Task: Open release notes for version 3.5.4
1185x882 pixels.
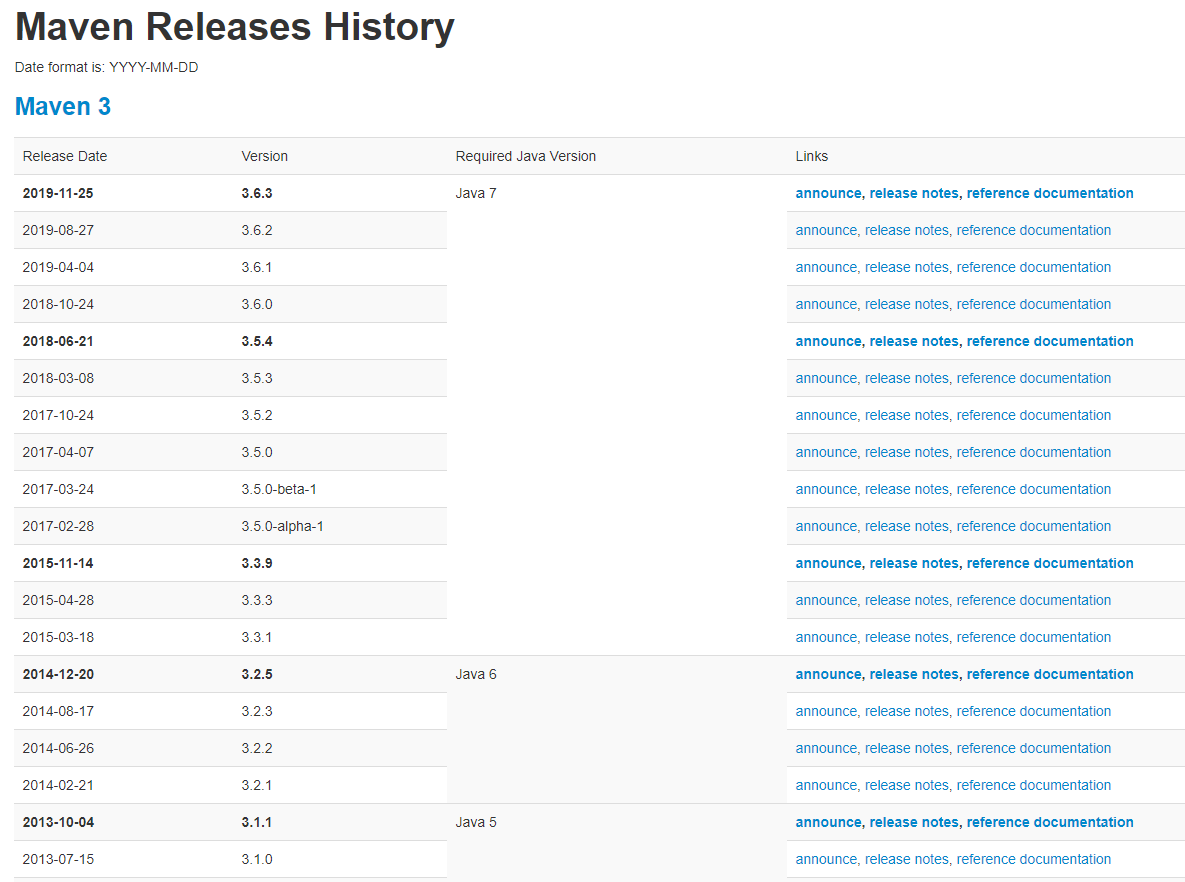Action: click(x=914, y=342)
